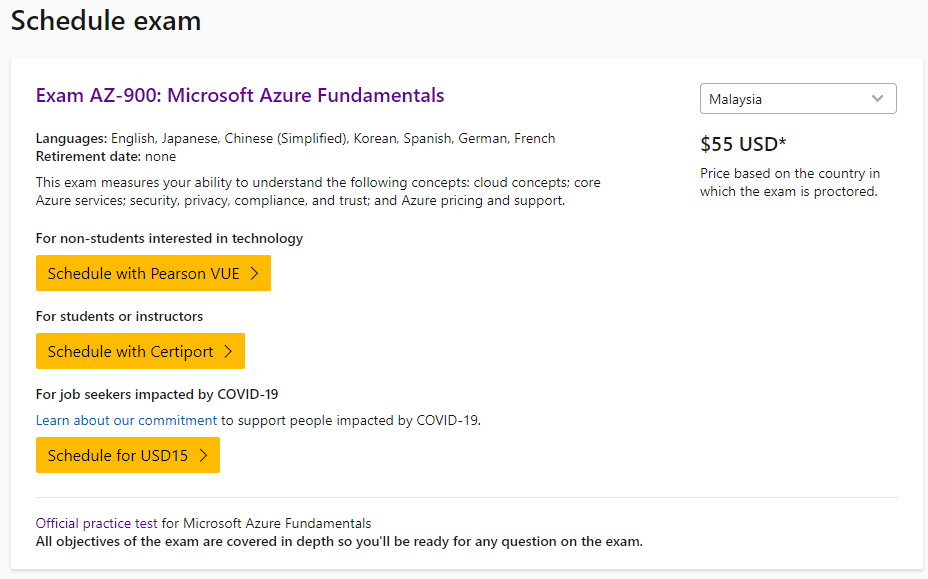Click the For non-students interested in technology heading
The height and width of the screenshot is (579, 928).
pyautogui.click(x=169, y=239)
